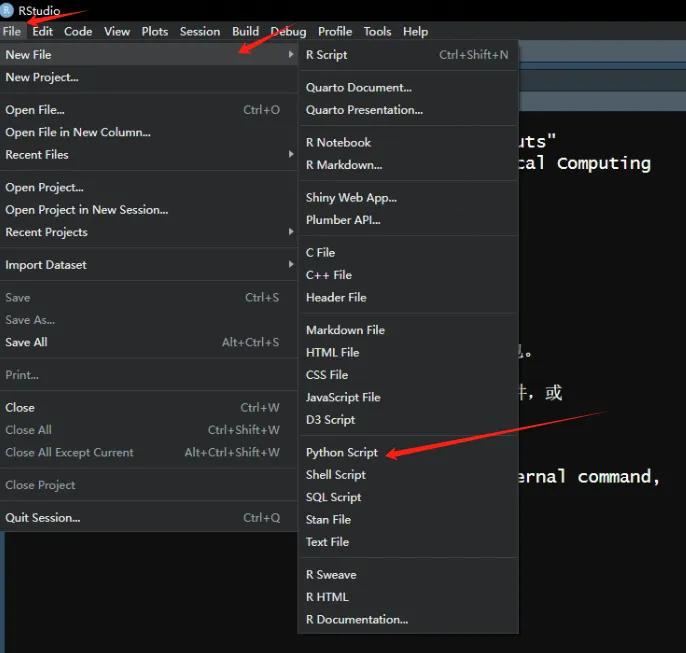Create a new Plumber API...

click(x=408, y=220)
